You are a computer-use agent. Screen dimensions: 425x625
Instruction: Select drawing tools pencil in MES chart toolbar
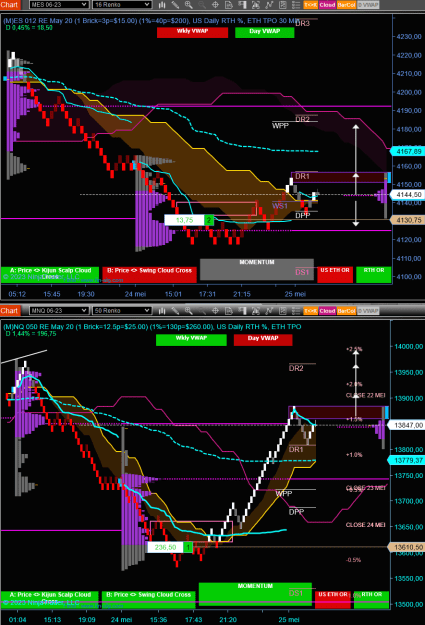point(175,5)
